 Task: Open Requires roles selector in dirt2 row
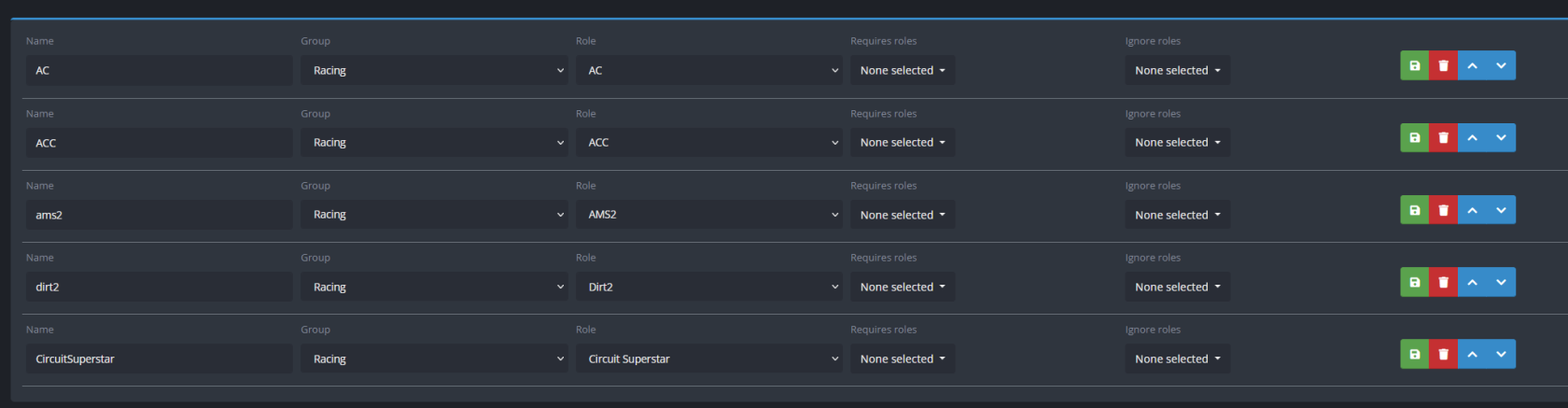(902, 287)
